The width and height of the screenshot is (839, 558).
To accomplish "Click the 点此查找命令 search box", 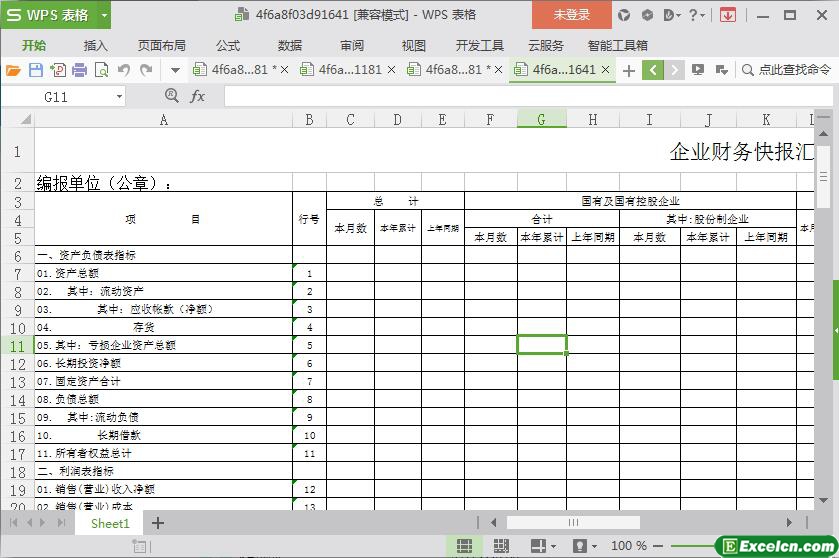I will click(787, 70).
